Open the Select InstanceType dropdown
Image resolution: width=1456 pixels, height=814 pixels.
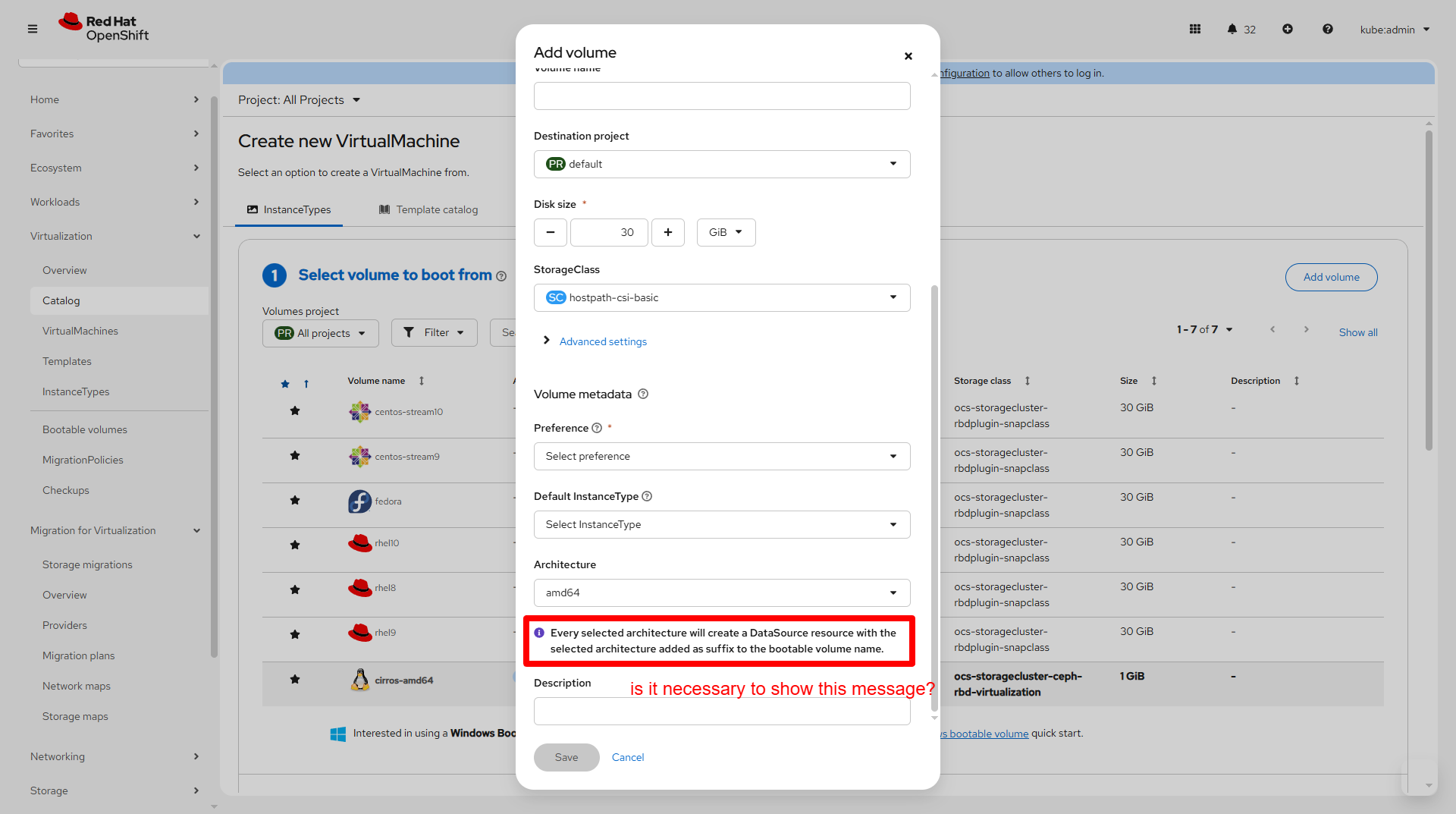[722, 525]
